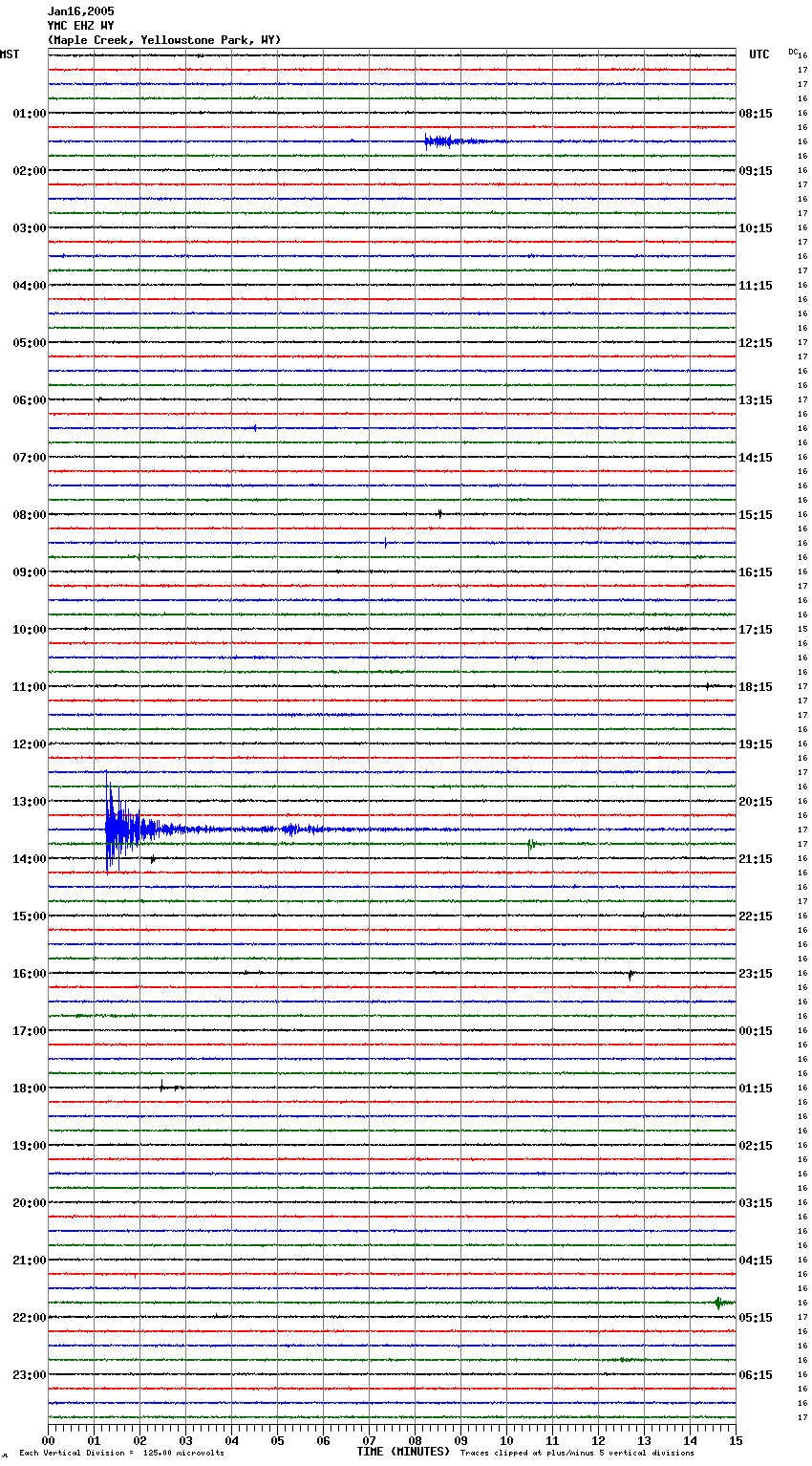
Task: Click the vertical division 125.00 microvolts note
Action: [x=121, y=1454]
